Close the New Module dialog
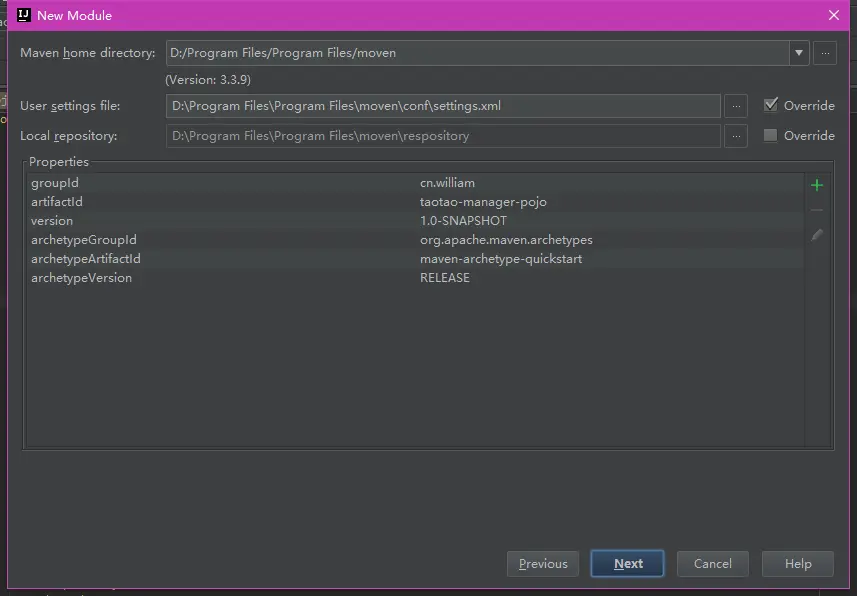 [833, 15]
